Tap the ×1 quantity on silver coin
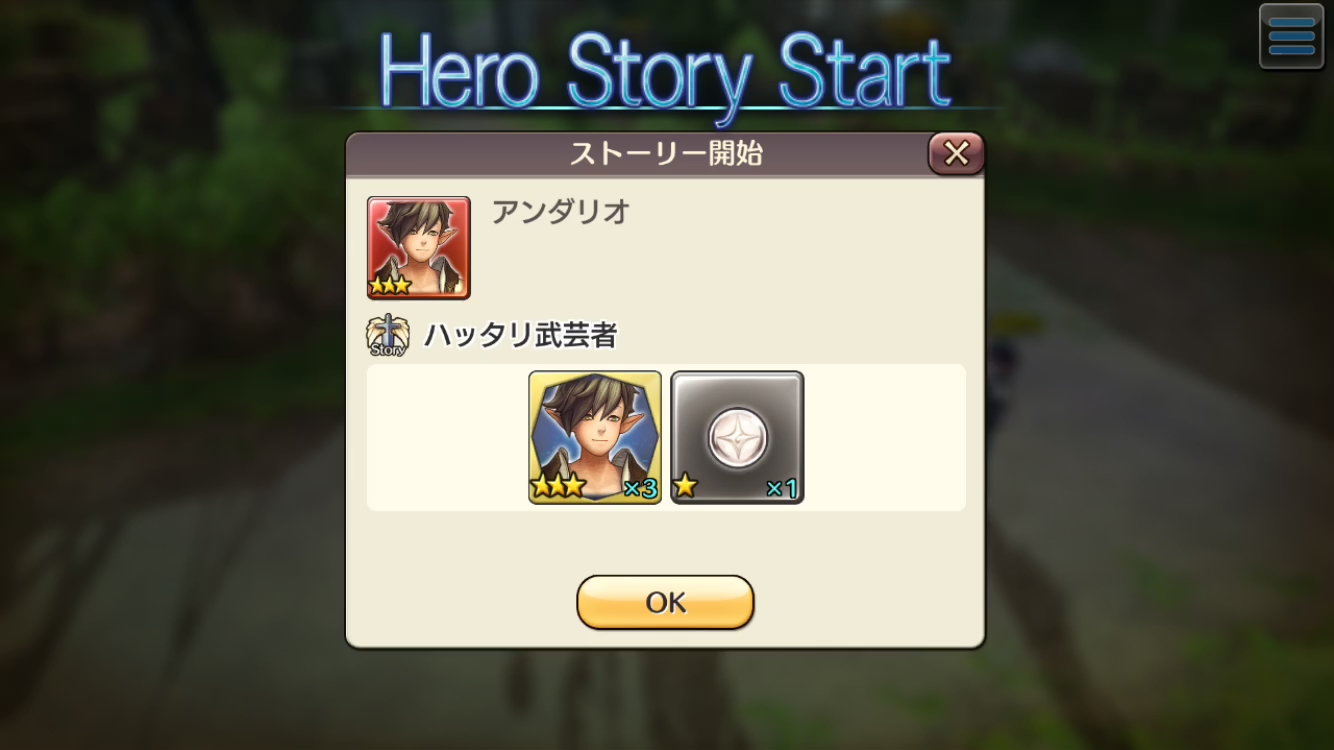1334x750 pixels. [782, 489]
